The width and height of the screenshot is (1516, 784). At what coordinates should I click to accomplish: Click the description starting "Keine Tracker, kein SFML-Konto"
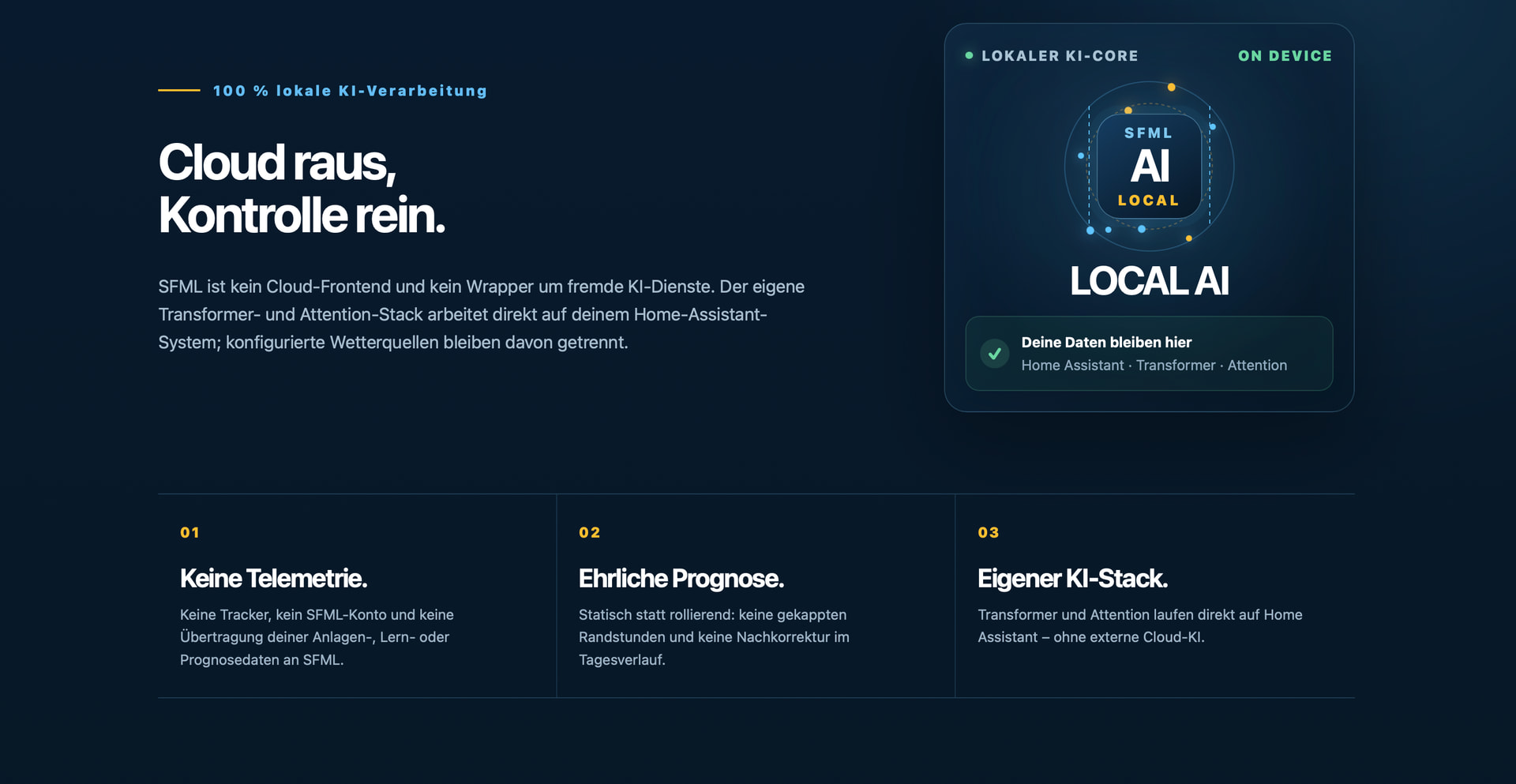click(317, 637)
